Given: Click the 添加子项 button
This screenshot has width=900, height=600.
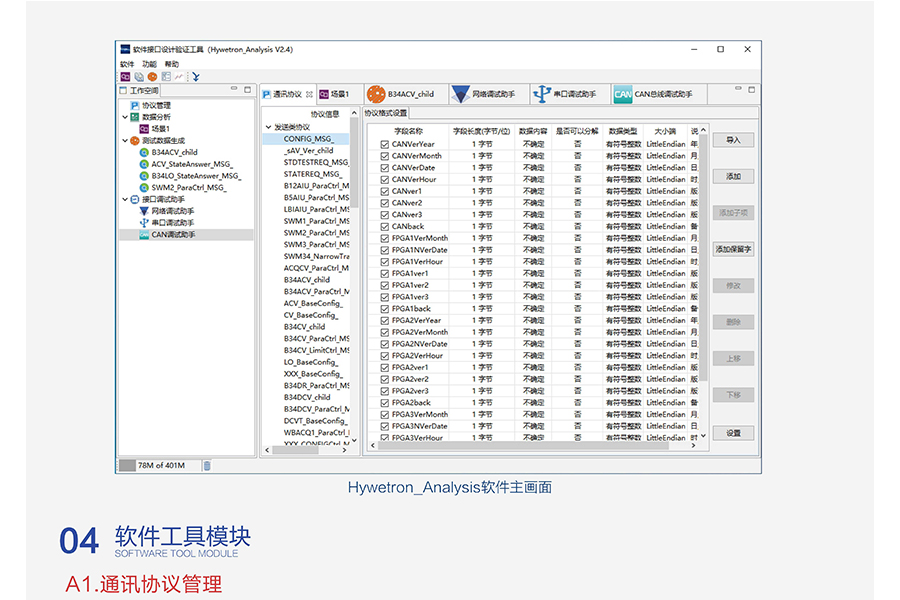Looking at the screenshot, I should 733,213.
